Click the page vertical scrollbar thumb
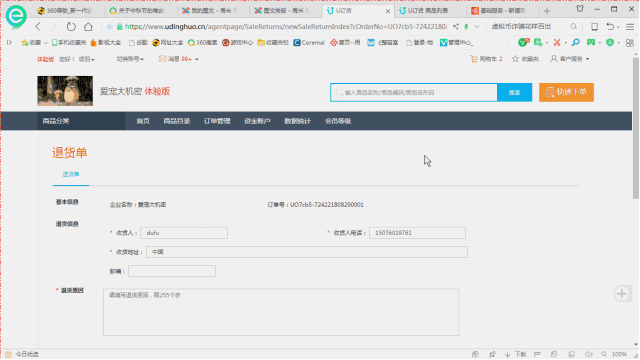This screenshot has height=360, width=640. 636,129
